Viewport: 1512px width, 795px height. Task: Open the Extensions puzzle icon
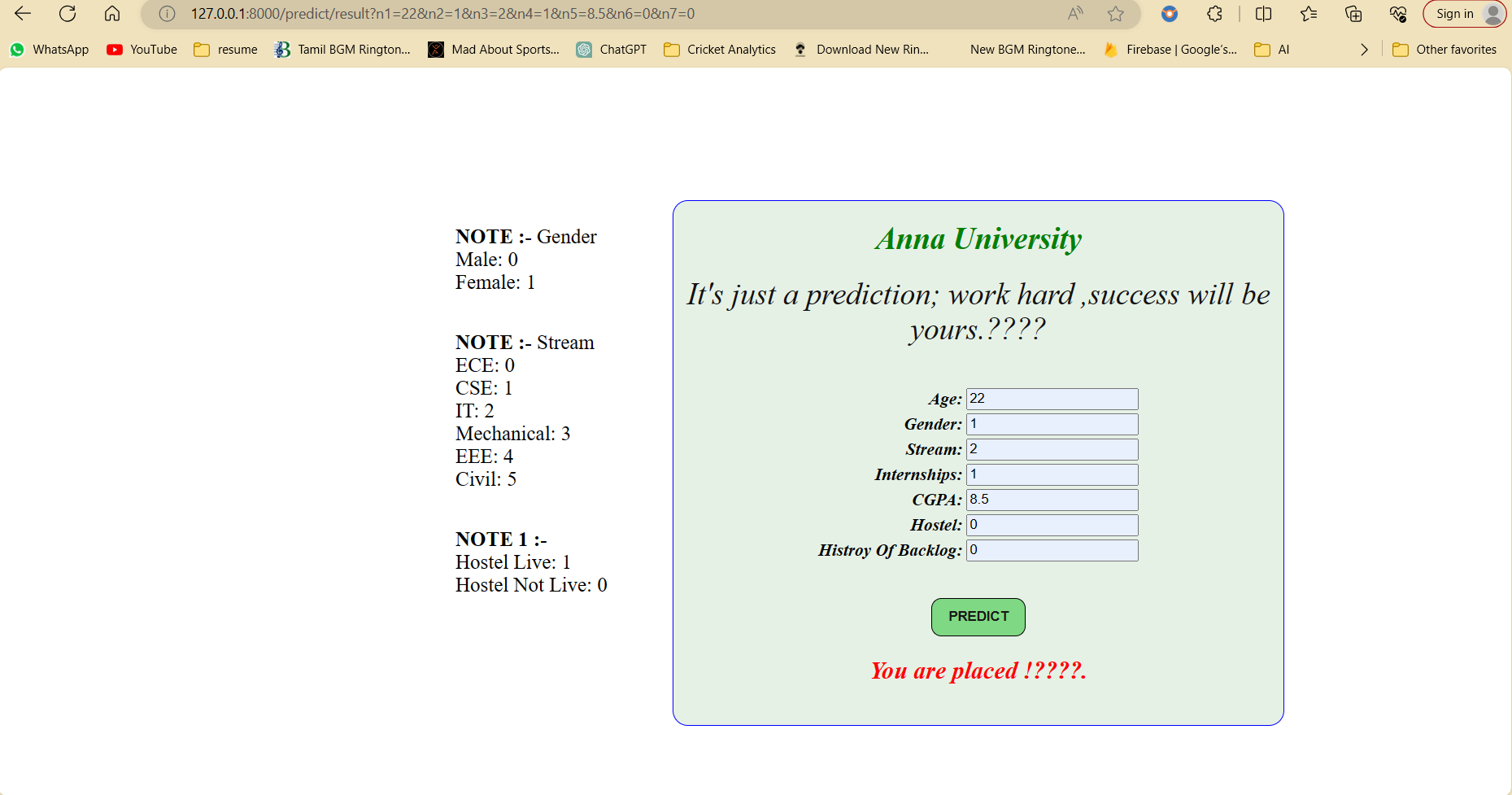click(1214, 14)
